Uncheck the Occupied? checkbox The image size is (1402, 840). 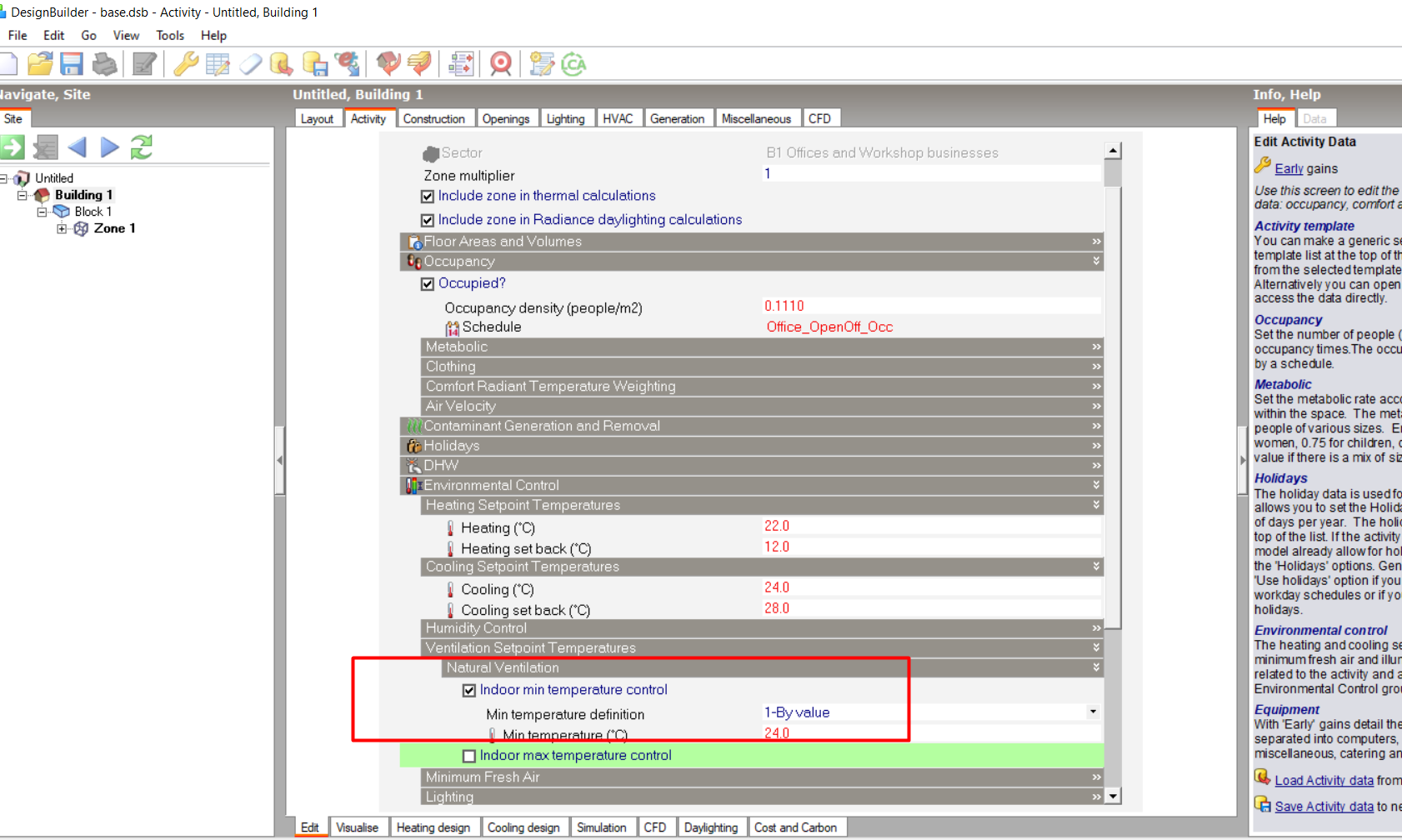pyautogui.click(x=428, y=284)
